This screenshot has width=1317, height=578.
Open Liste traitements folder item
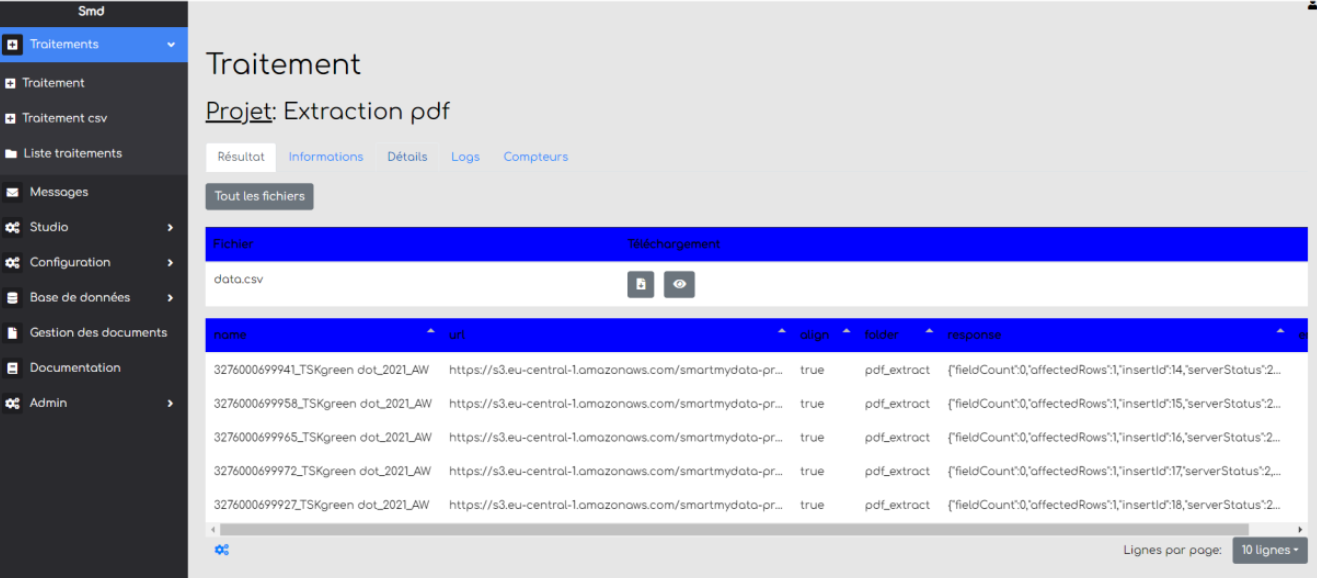tap(72, 153)
